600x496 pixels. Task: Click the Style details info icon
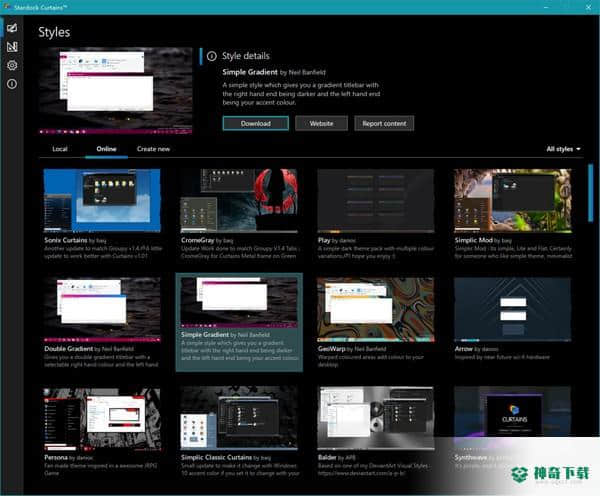click(212, 56)
